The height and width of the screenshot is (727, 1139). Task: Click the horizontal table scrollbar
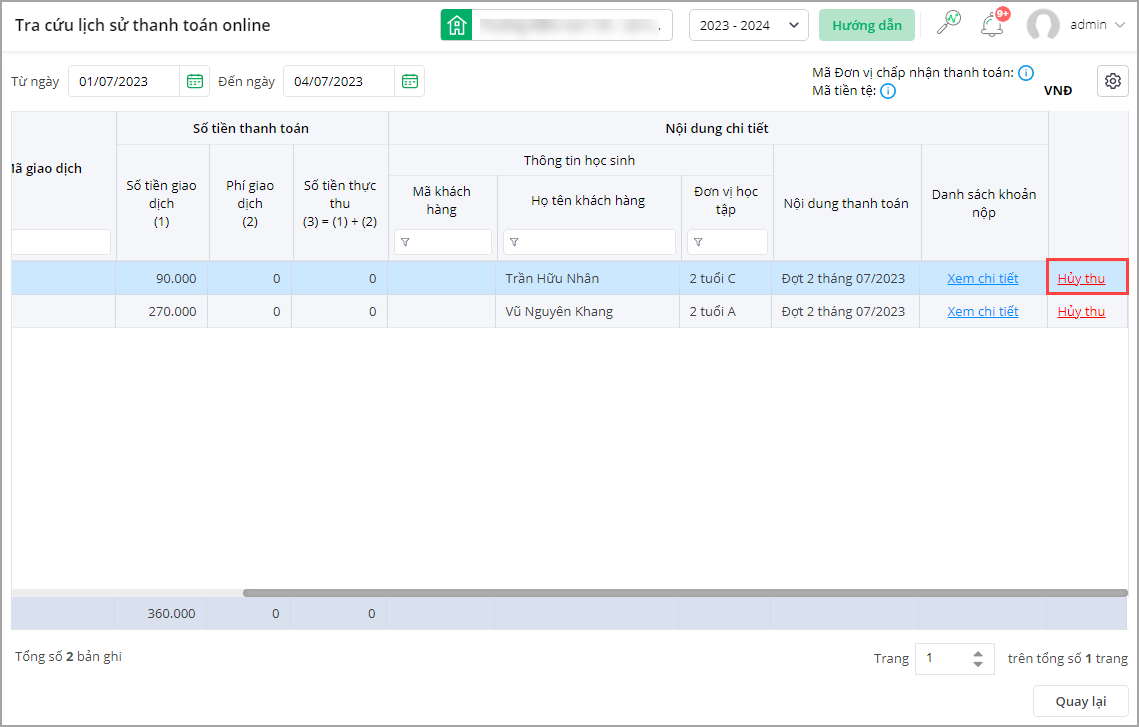coord(685,593)
